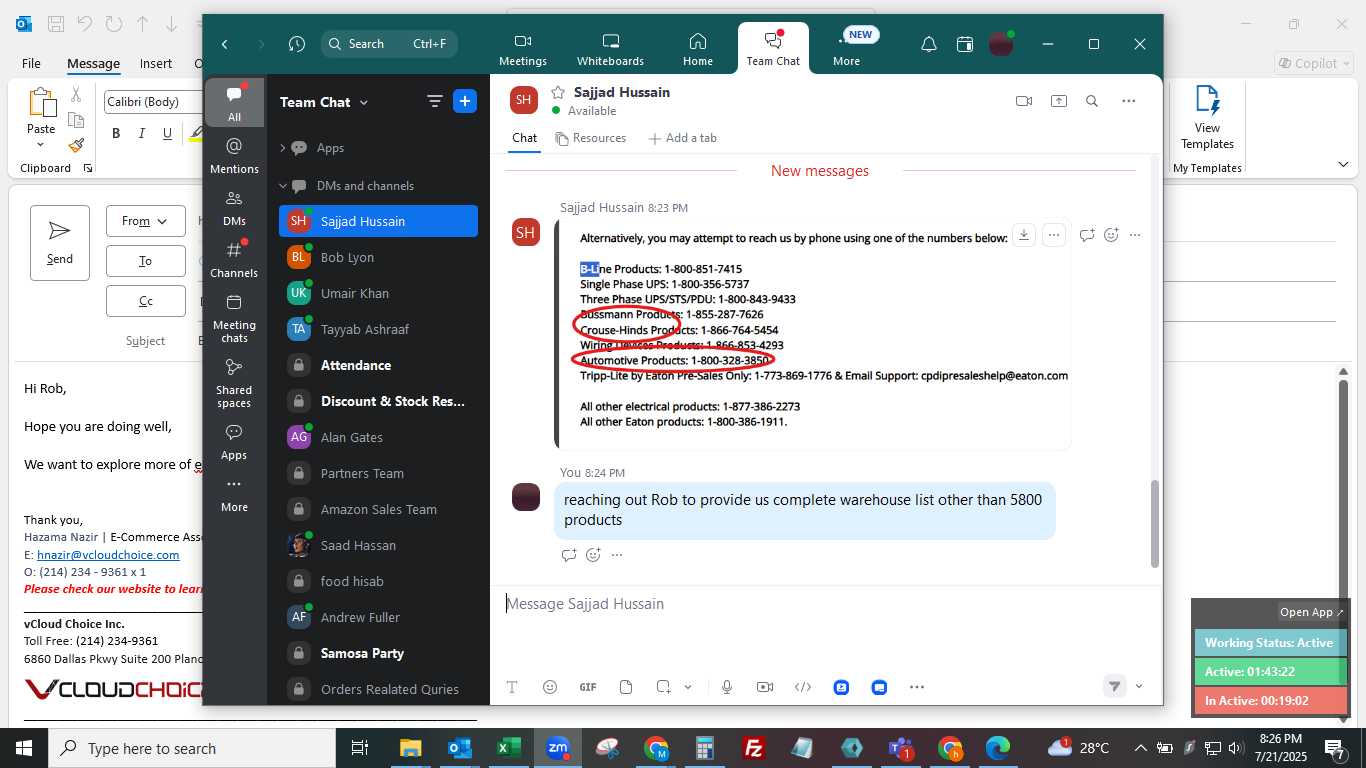Click Send in the Outlook window
The image size is (1366, 768).
(60, 243)
